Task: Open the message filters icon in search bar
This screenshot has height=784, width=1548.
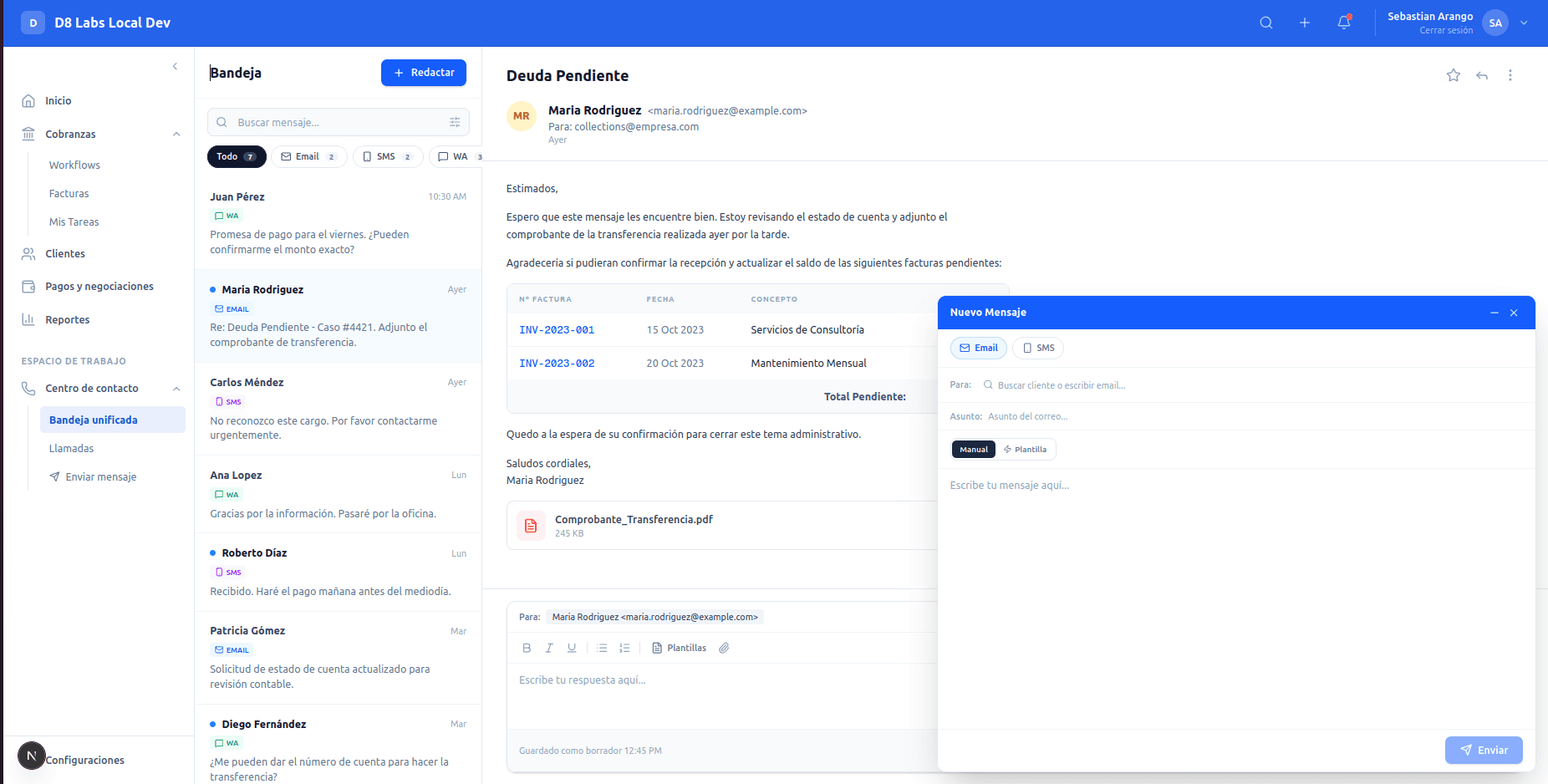Action: (x=455, y=122)
